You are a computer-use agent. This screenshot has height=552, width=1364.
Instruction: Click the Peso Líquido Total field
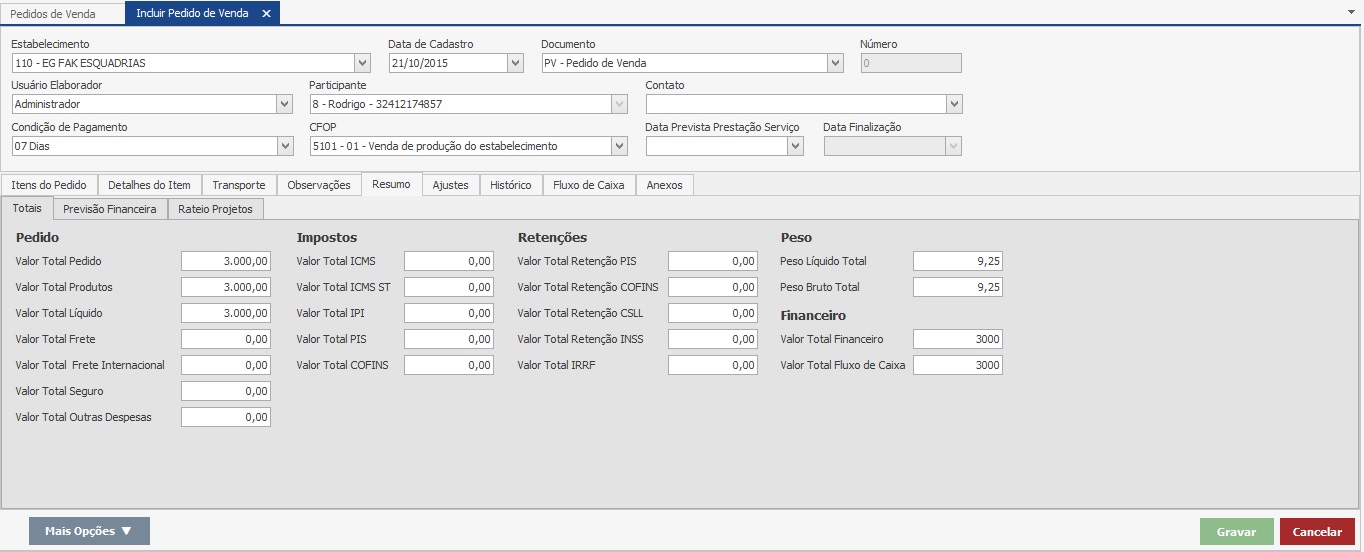tap(958, 261)
